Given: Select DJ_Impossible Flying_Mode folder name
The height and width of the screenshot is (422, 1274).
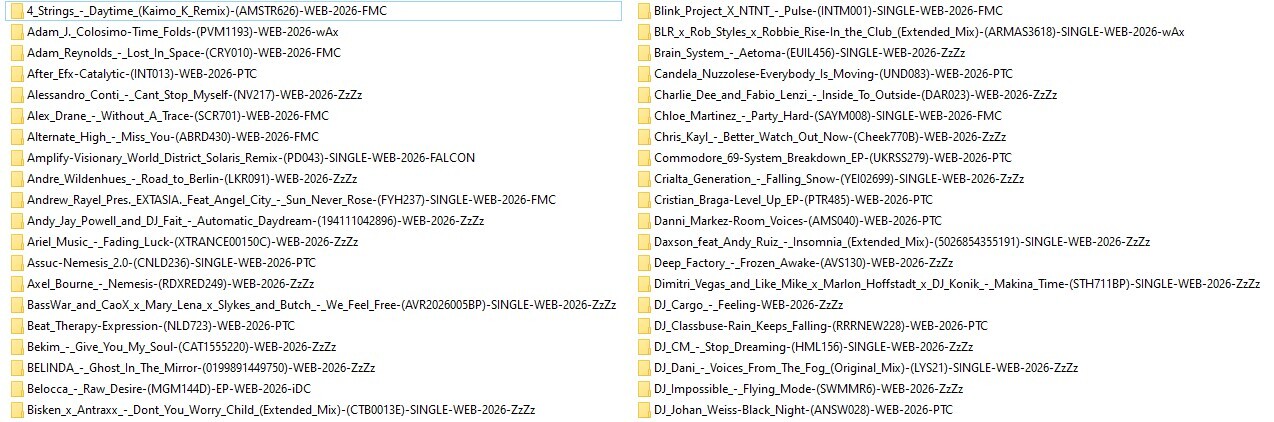Looking at the screenshot, I should coord(809,389).
